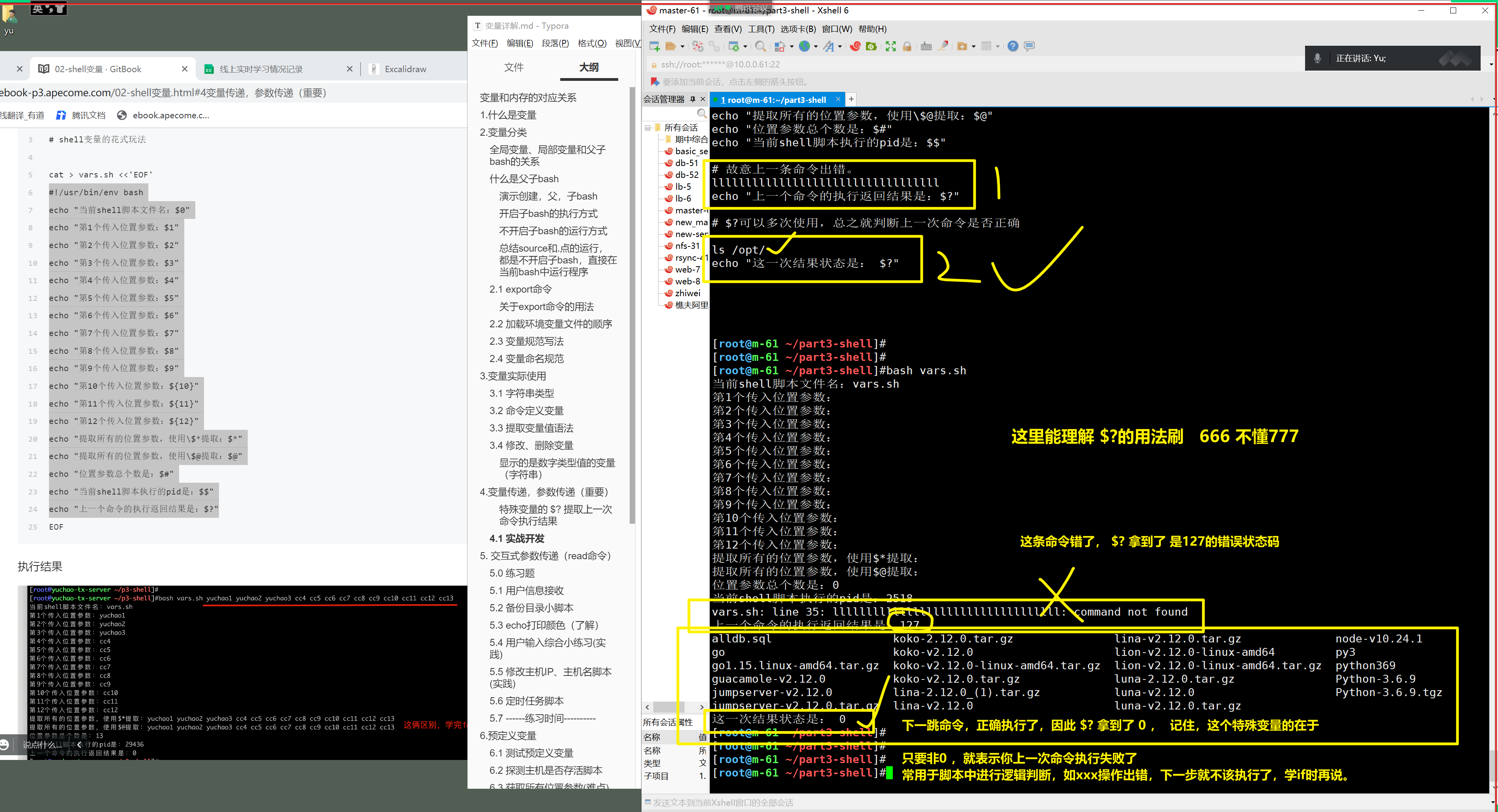This screenshot has height=812, width=1498.
Task: Open dropdown beside color scheme icon
Action: 791,47
